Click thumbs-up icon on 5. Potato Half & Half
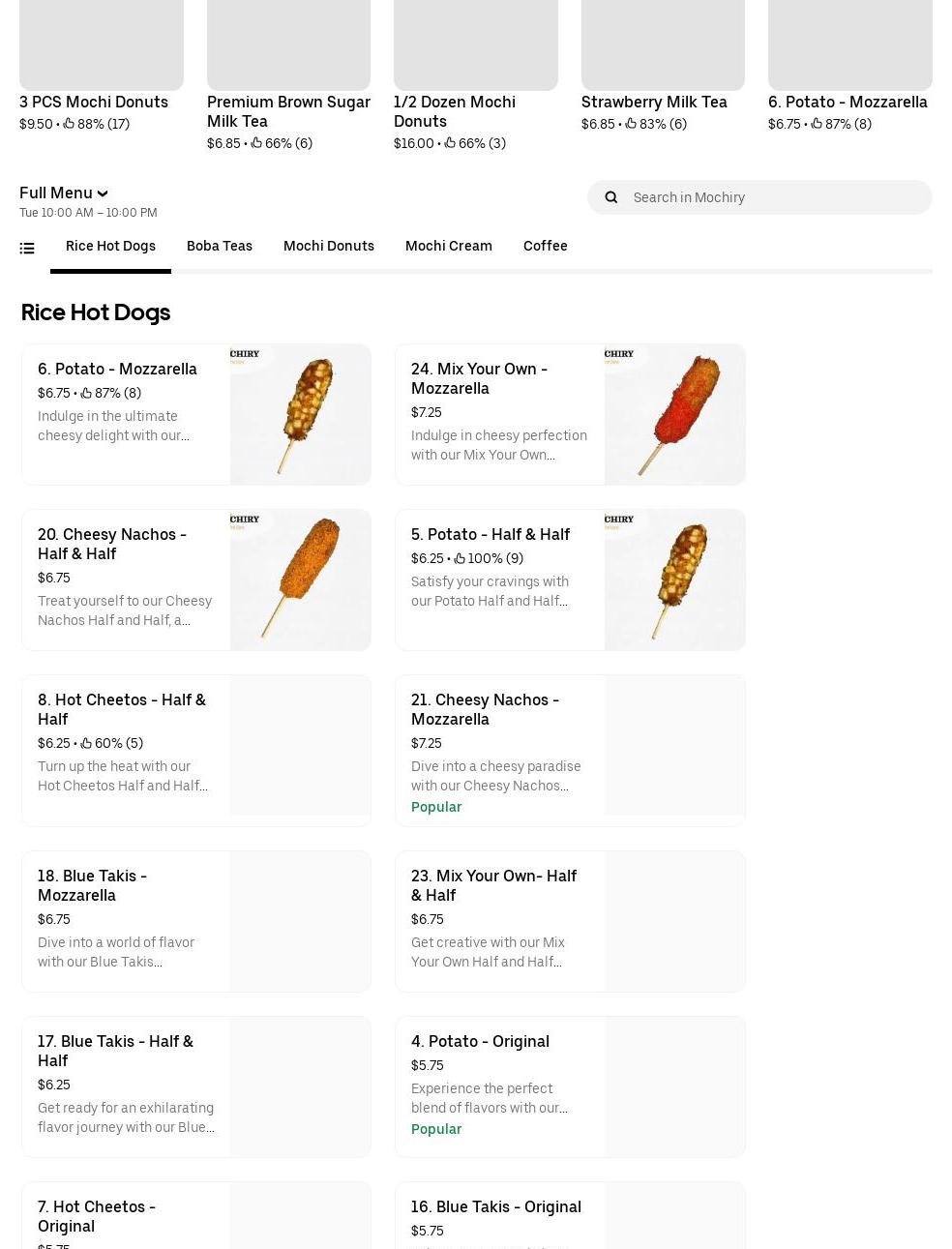Image resolution: width=952 pixels, height=1249 pixels. coord(460,558)
